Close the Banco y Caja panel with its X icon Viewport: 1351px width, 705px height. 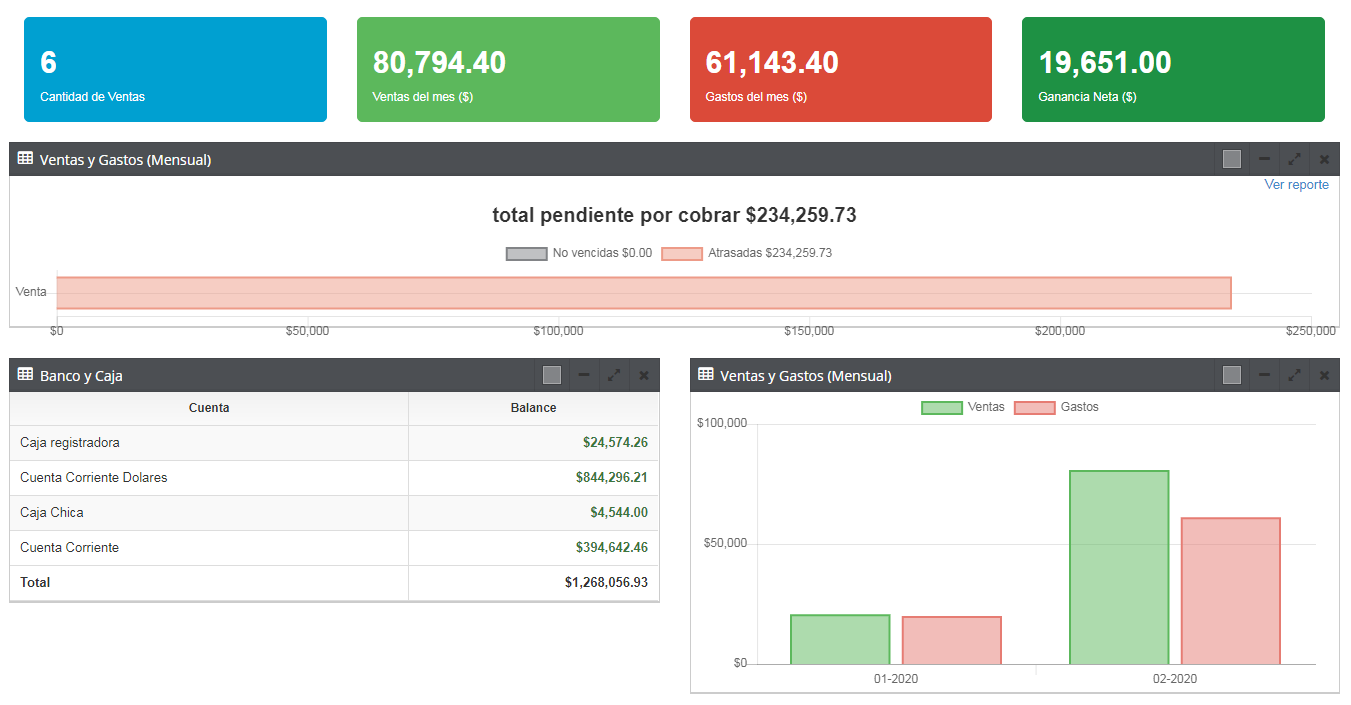(x=644, y=374)
